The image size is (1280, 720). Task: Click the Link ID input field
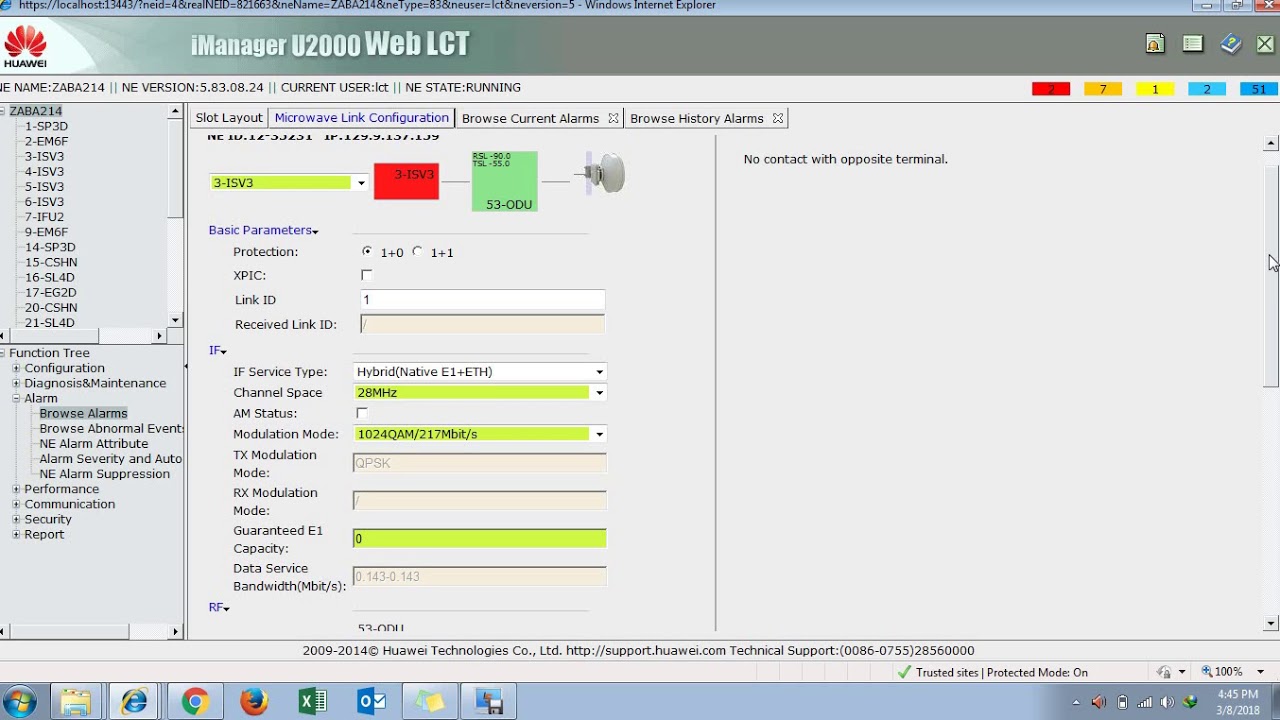(483, 300)
